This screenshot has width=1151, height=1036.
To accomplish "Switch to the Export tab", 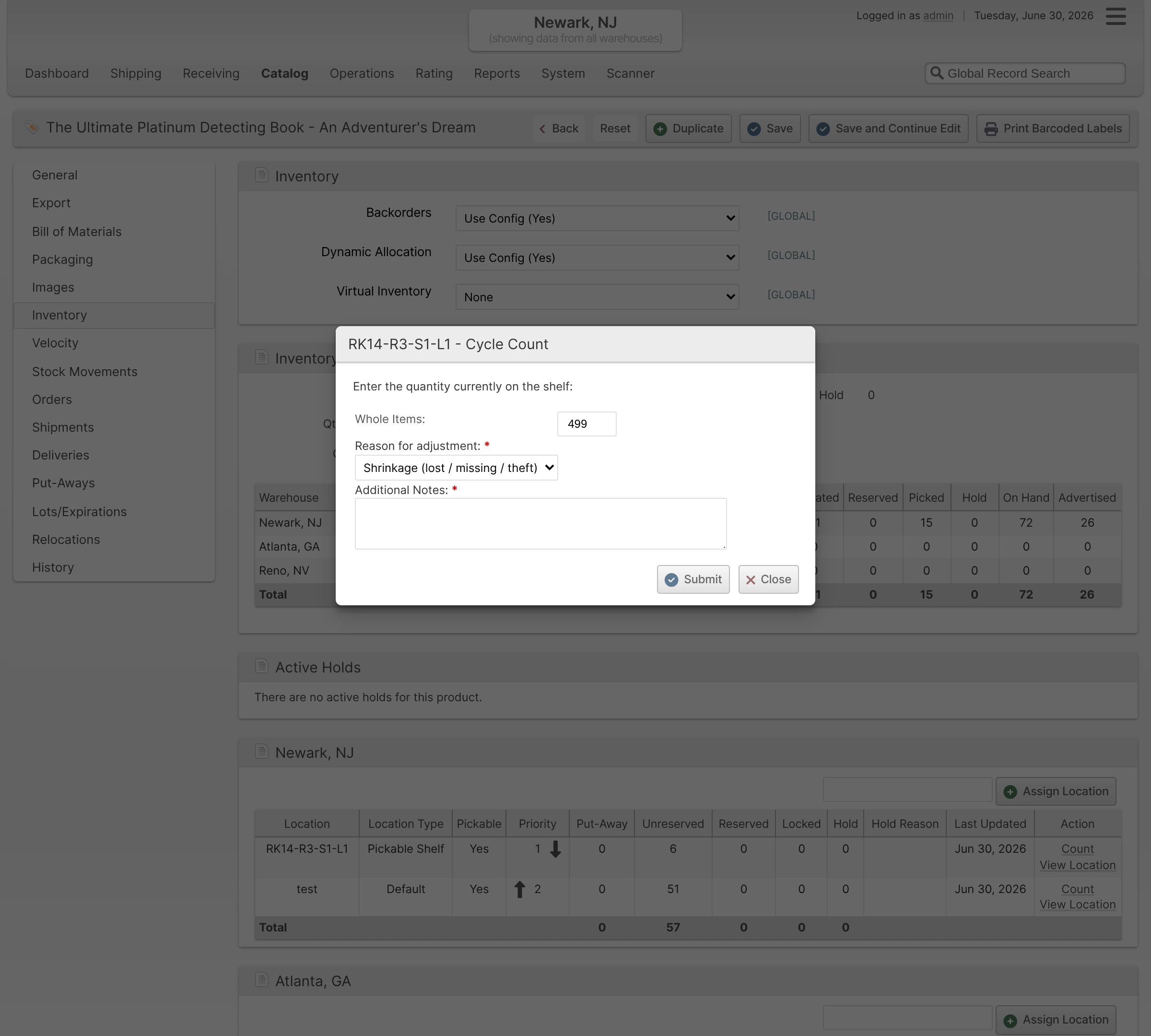I will pos(114,203).
